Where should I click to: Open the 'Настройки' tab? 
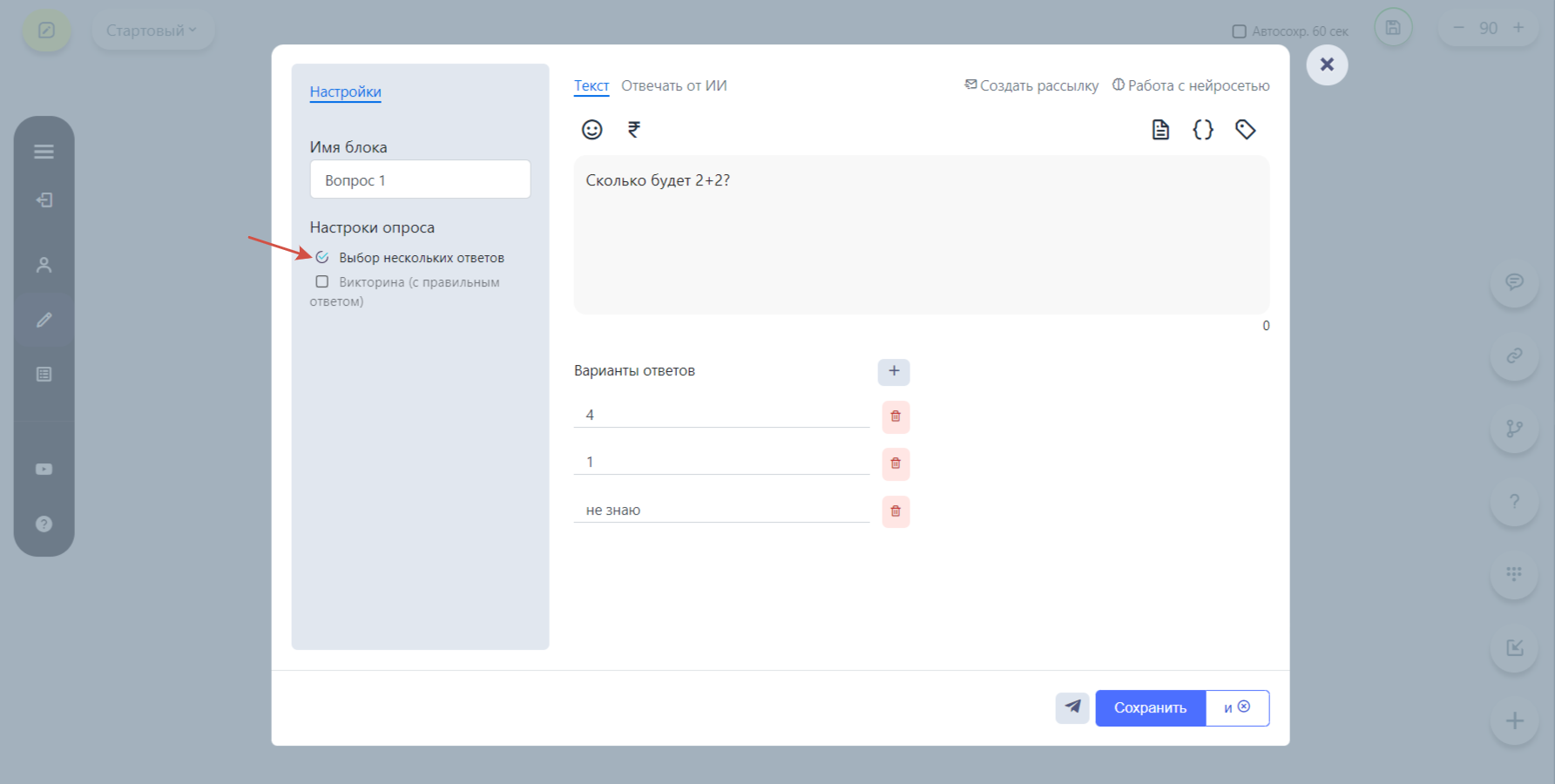346,91
